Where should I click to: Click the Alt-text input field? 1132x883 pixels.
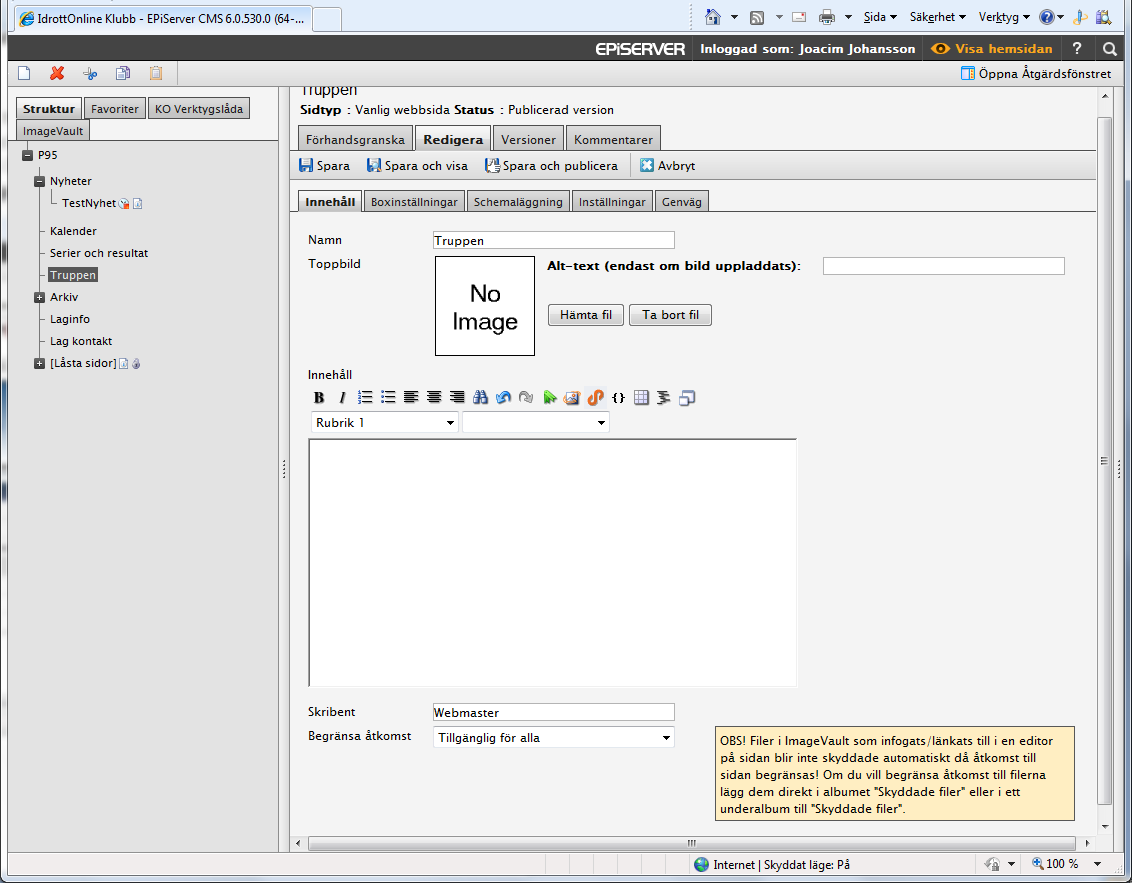point(944,266)
